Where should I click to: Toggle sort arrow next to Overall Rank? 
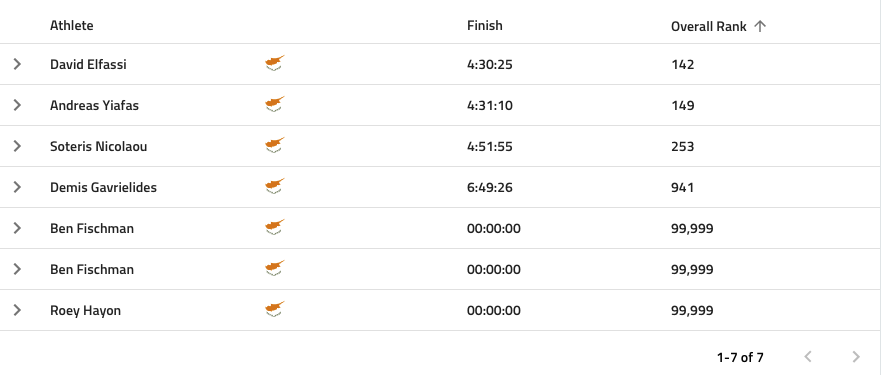click(x=760, y=26)
